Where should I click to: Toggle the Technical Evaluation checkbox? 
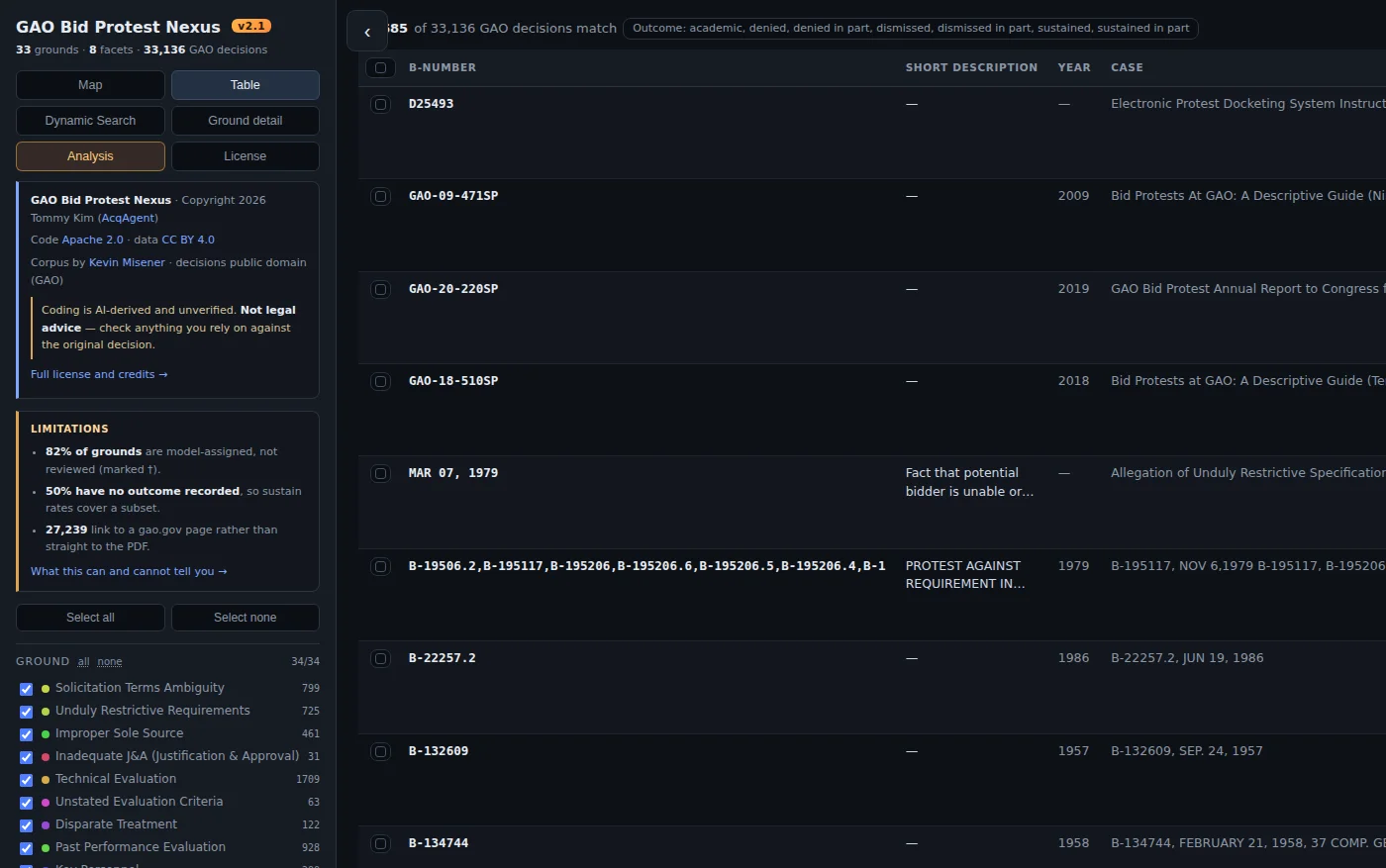click(x=27, y=780)
